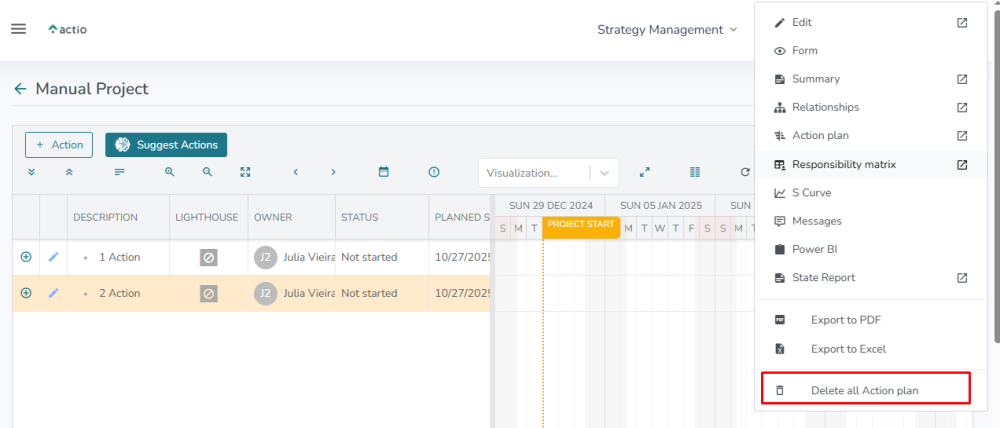1000x428 pixels.
Task: Select Power BI menu entry
Action: click(x=871, y=249)
